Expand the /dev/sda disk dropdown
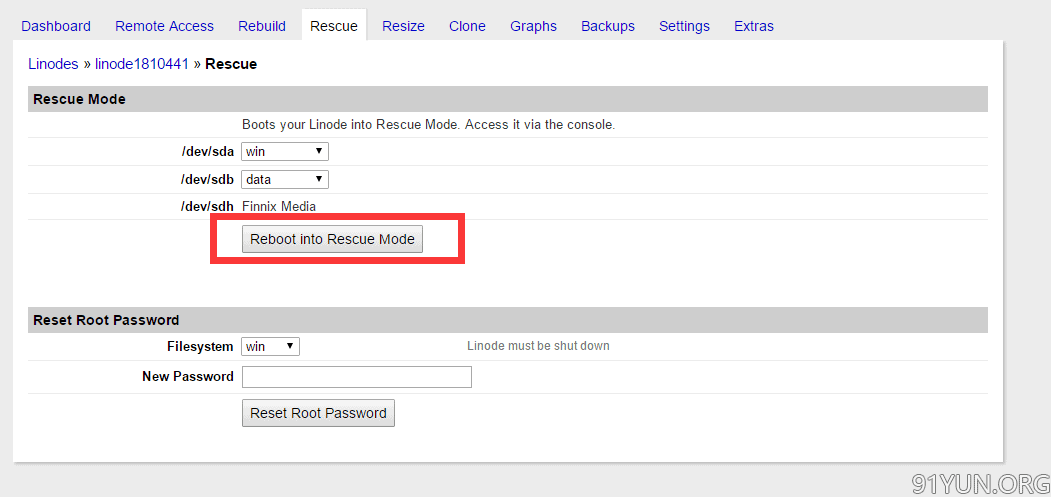 [285, 152]
